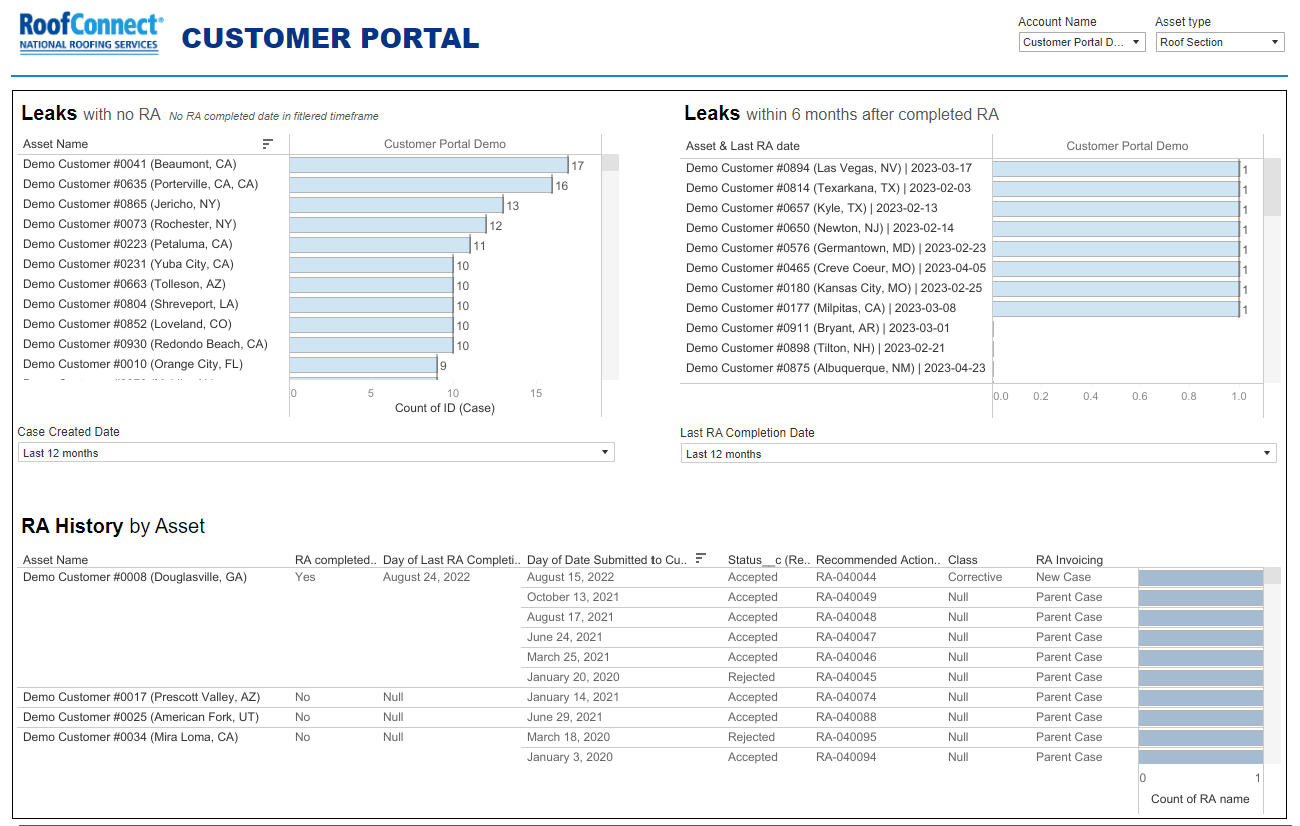Click the RA Invoicing column header
1300x826 pixels.
pyautogui.click(x=1069, y=560)
